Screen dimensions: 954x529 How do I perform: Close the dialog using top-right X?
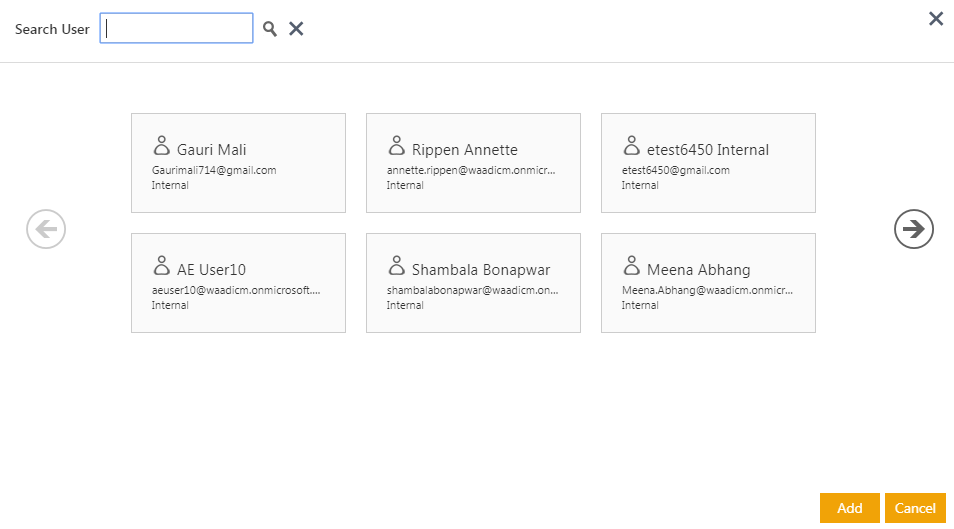936,18
